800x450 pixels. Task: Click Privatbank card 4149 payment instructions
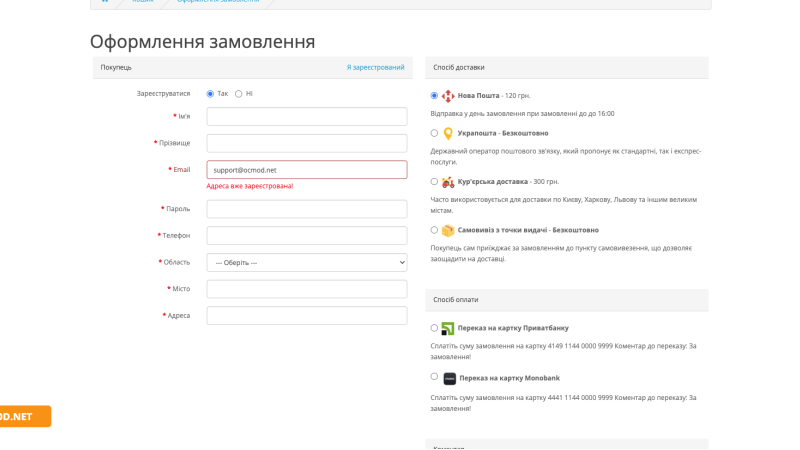pos(563,352)
